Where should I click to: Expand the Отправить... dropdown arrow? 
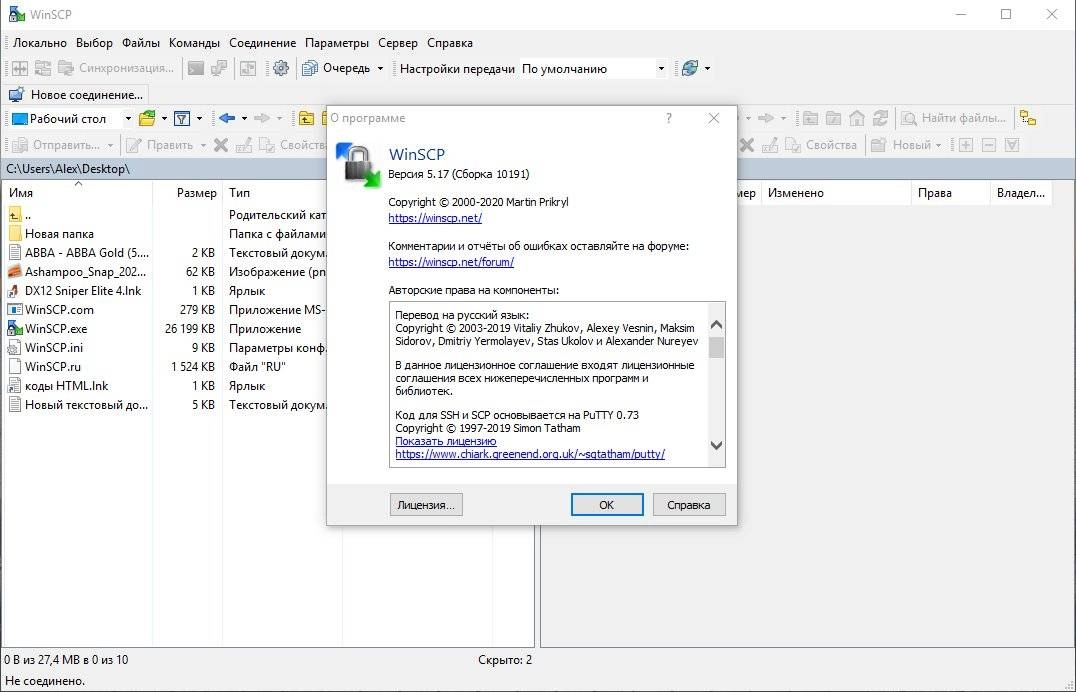(110, 146)
